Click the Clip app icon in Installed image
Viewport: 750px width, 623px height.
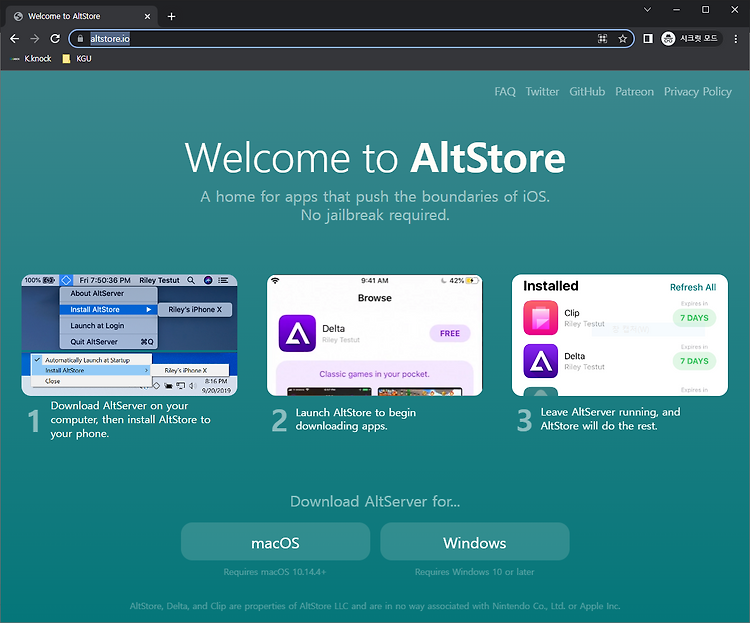pyautogui.click(x=540, y=317)
